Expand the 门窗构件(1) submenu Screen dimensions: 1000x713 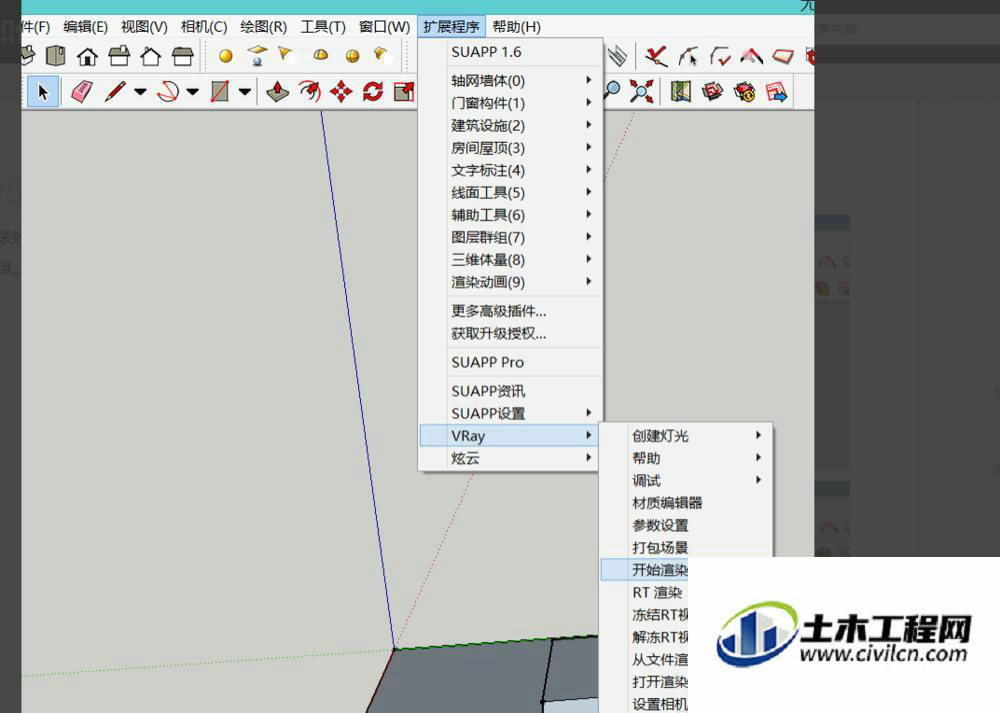510,103
